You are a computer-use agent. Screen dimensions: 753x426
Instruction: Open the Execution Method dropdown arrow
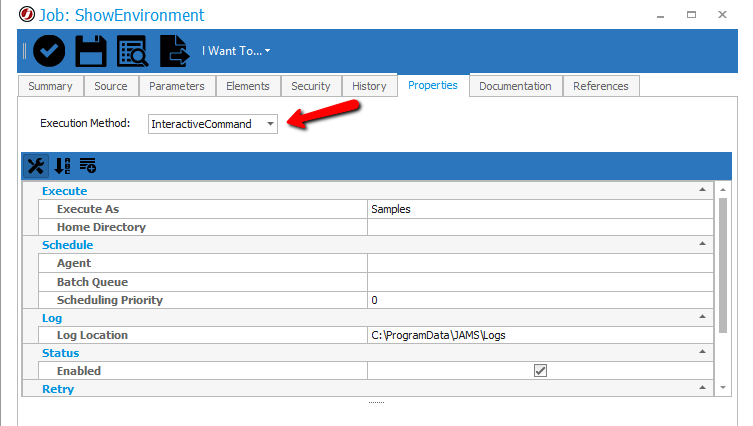[270, 124]
